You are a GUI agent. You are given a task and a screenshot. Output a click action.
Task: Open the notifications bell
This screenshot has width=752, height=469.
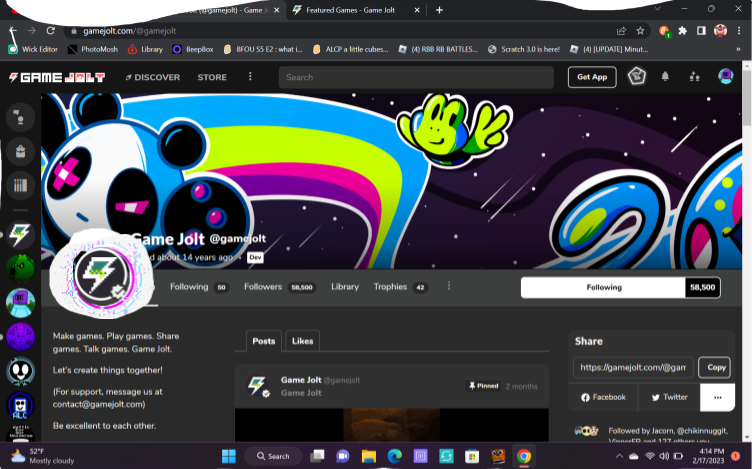665,76
